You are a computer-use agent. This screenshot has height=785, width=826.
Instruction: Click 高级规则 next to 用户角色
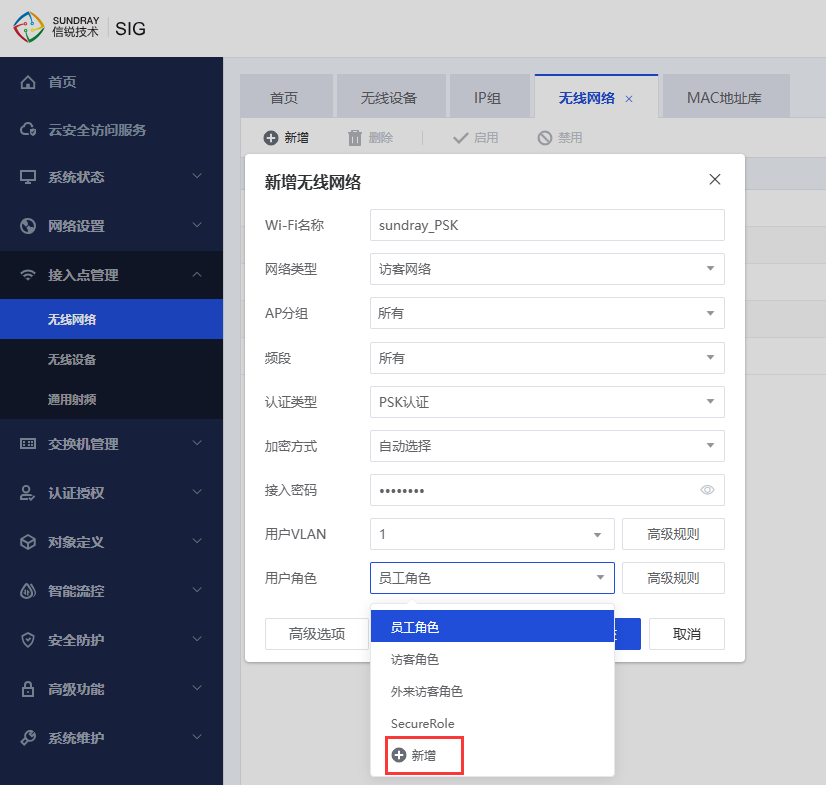tap(673, 578)
